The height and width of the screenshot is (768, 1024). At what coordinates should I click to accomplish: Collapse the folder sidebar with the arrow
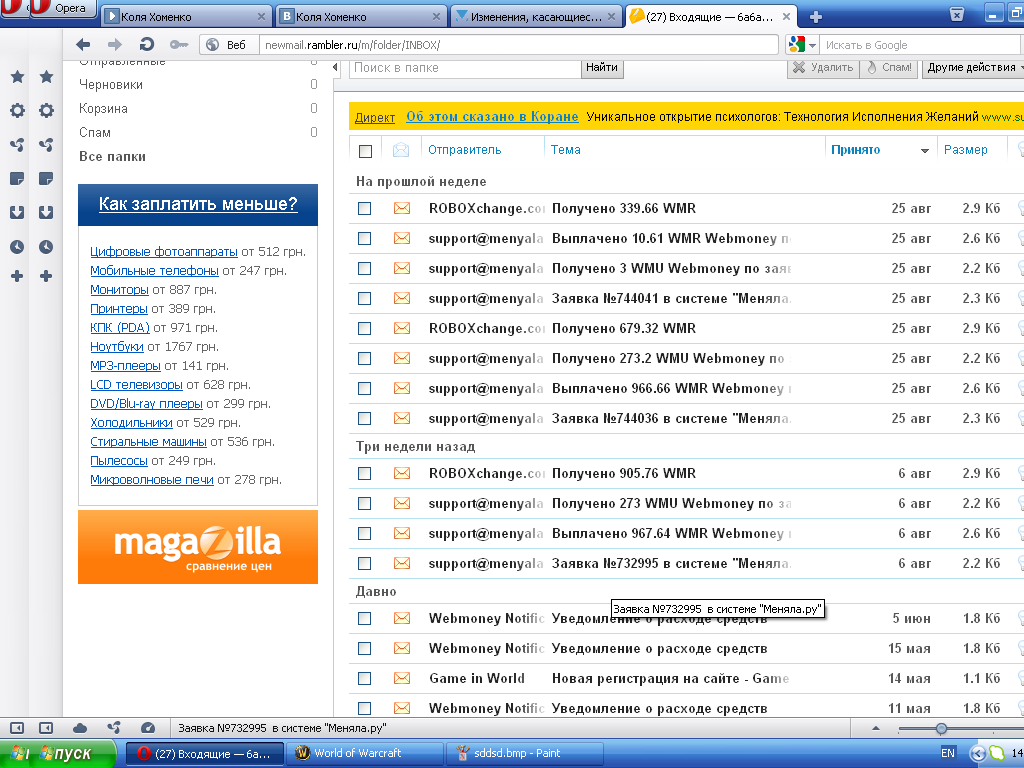click(336, 67)
